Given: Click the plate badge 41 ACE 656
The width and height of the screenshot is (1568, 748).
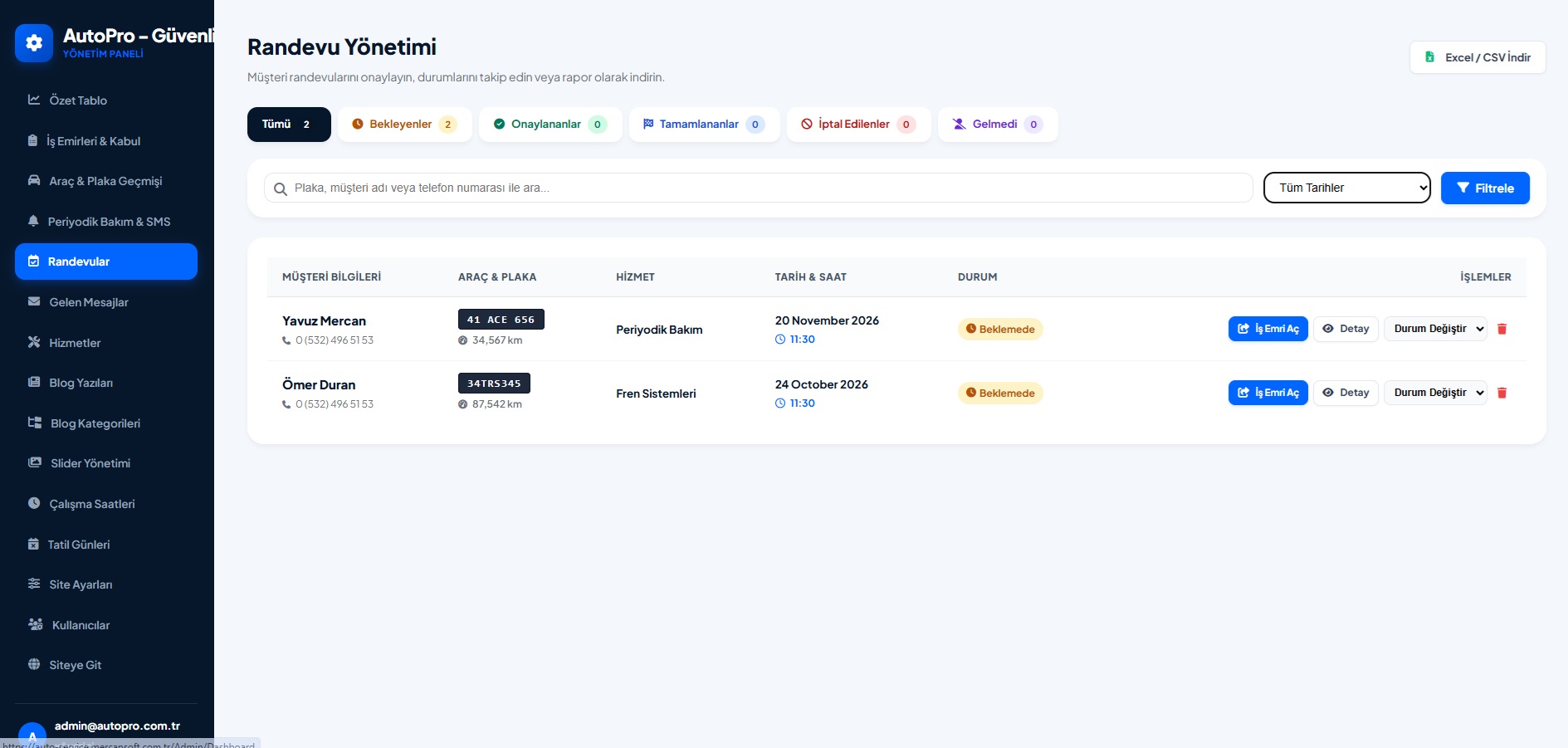Looking at the screenshot, I should tap(501, 320).
